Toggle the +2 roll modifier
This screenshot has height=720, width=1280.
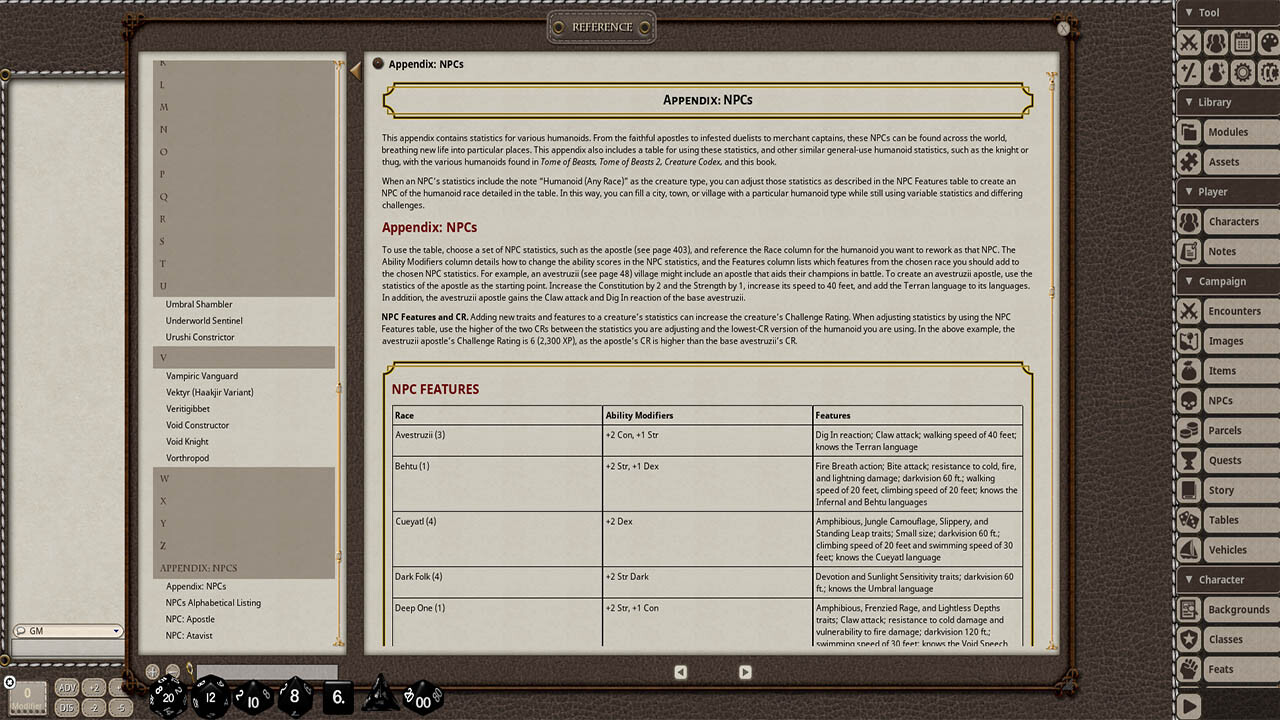click(x=95, y=688)
